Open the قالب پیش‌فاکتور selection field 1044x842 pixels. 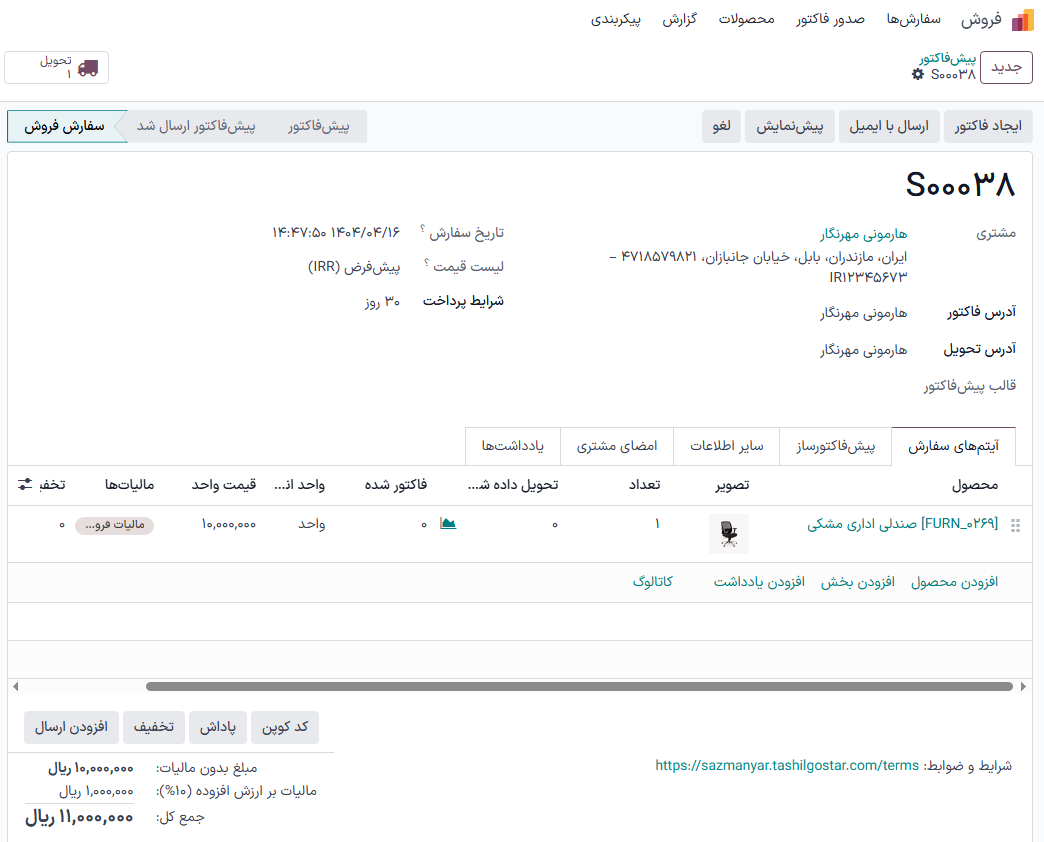870,384
